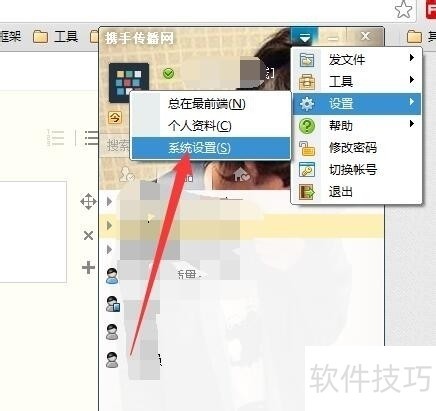Minimize the 携手传播网 window
Image resolution: width=436 pixels, height=411 pixels.
coord(333,37)
